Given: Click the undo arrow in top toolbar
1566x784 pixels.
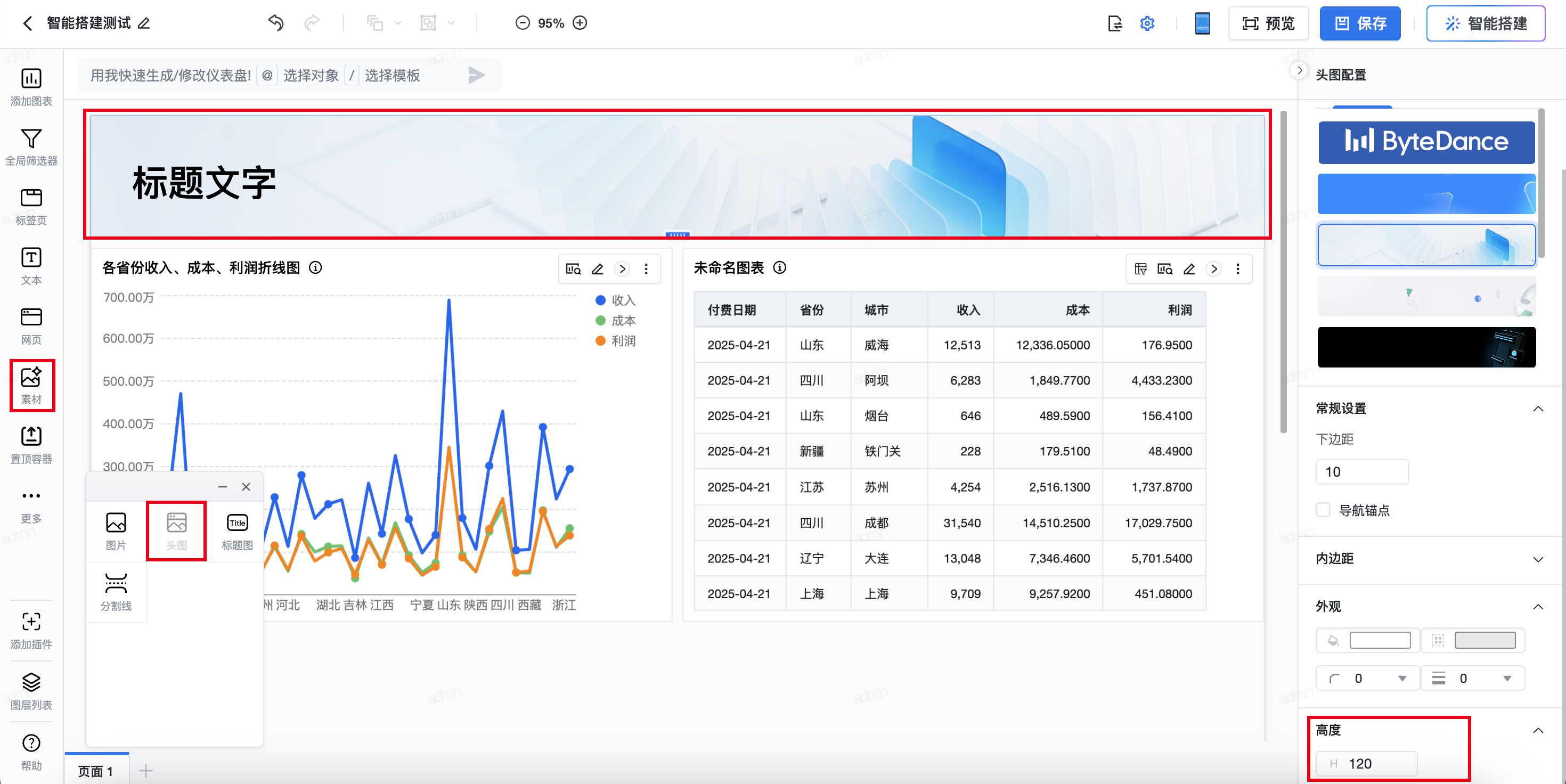Looking at the screenshot, I should pyautogui.click(x=276, y=23).
